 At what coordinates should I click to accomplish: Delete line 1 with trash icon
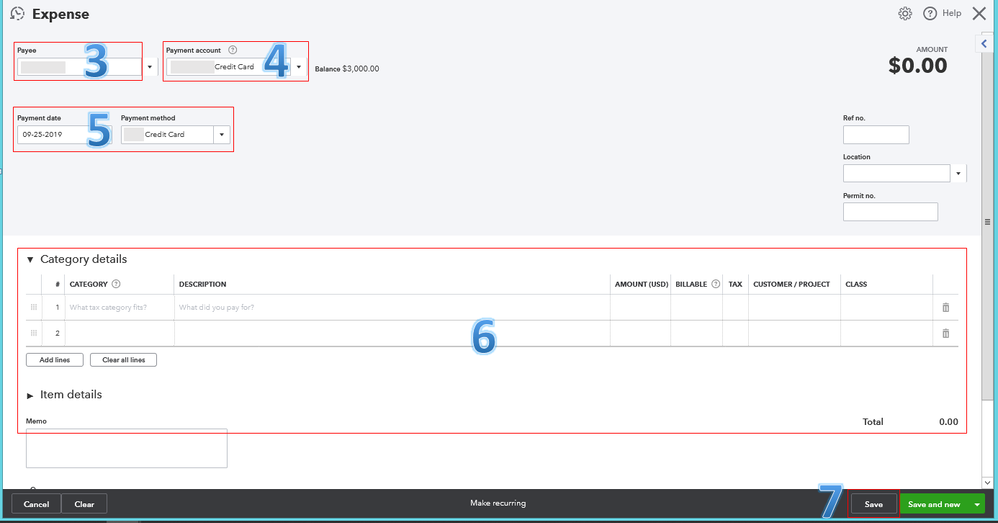click(x=945, y=307)
